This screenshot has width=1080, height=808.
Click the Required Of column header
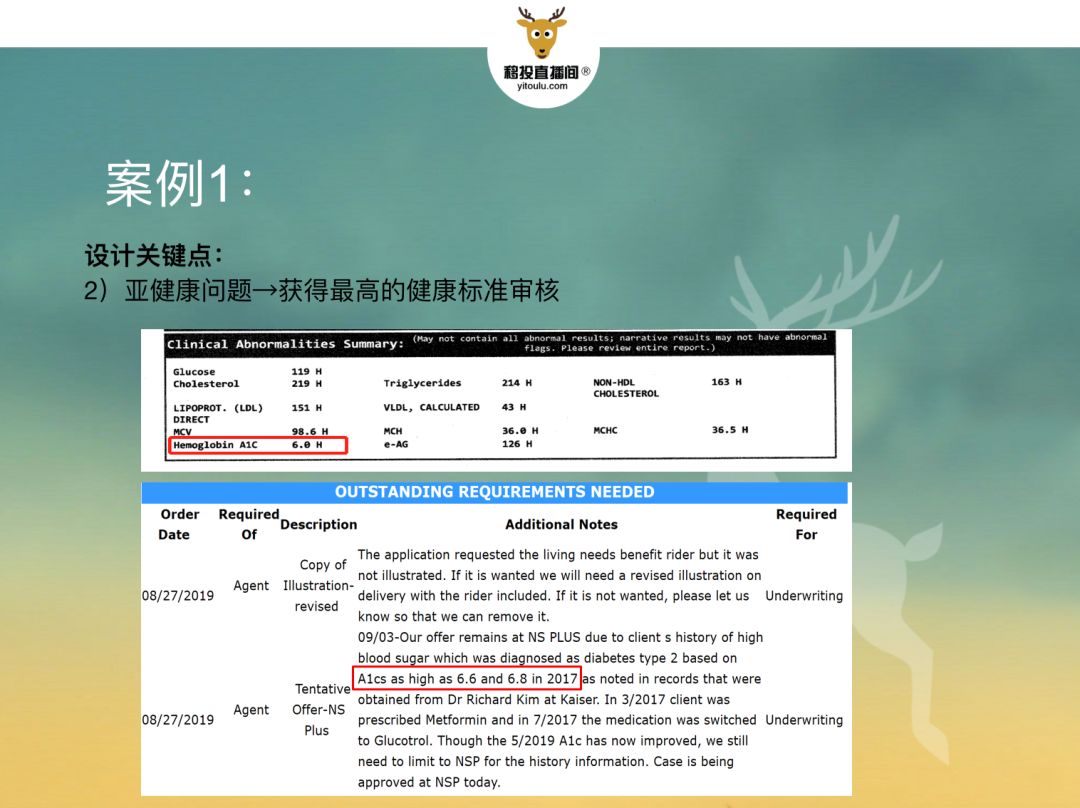click(249, 524)
